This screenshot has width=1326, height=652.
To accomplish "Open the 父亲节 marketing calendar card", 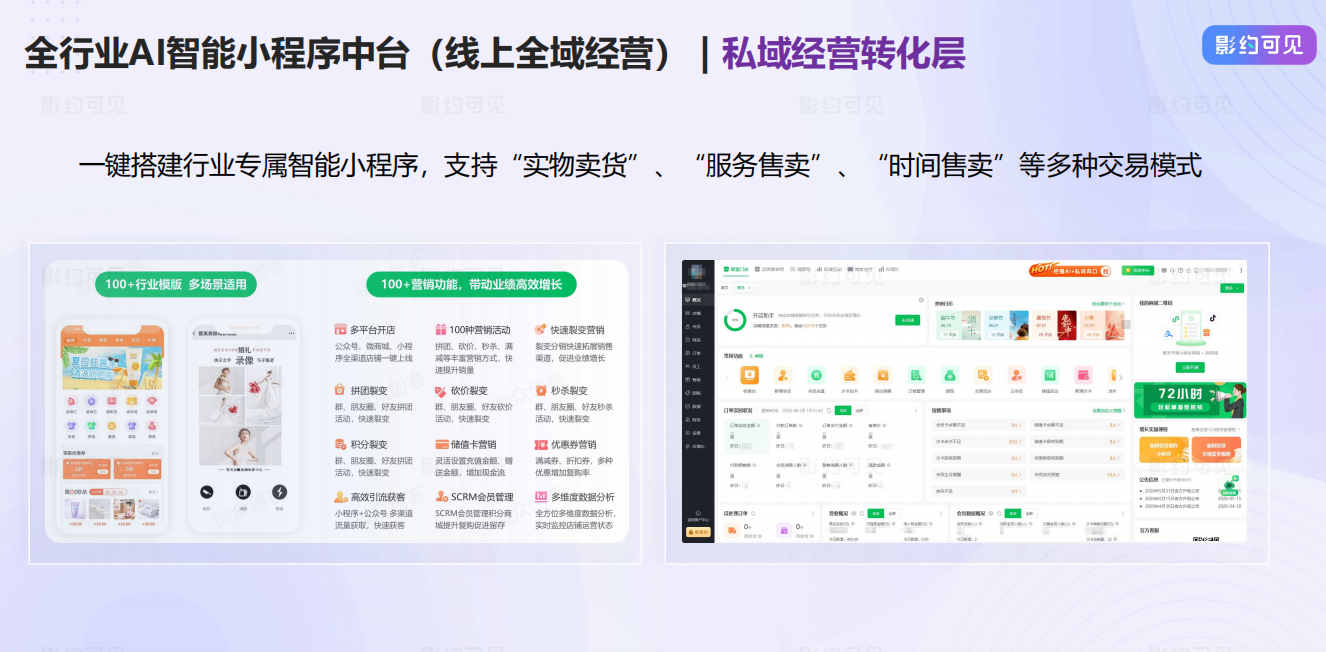I will coord(1007,325).
